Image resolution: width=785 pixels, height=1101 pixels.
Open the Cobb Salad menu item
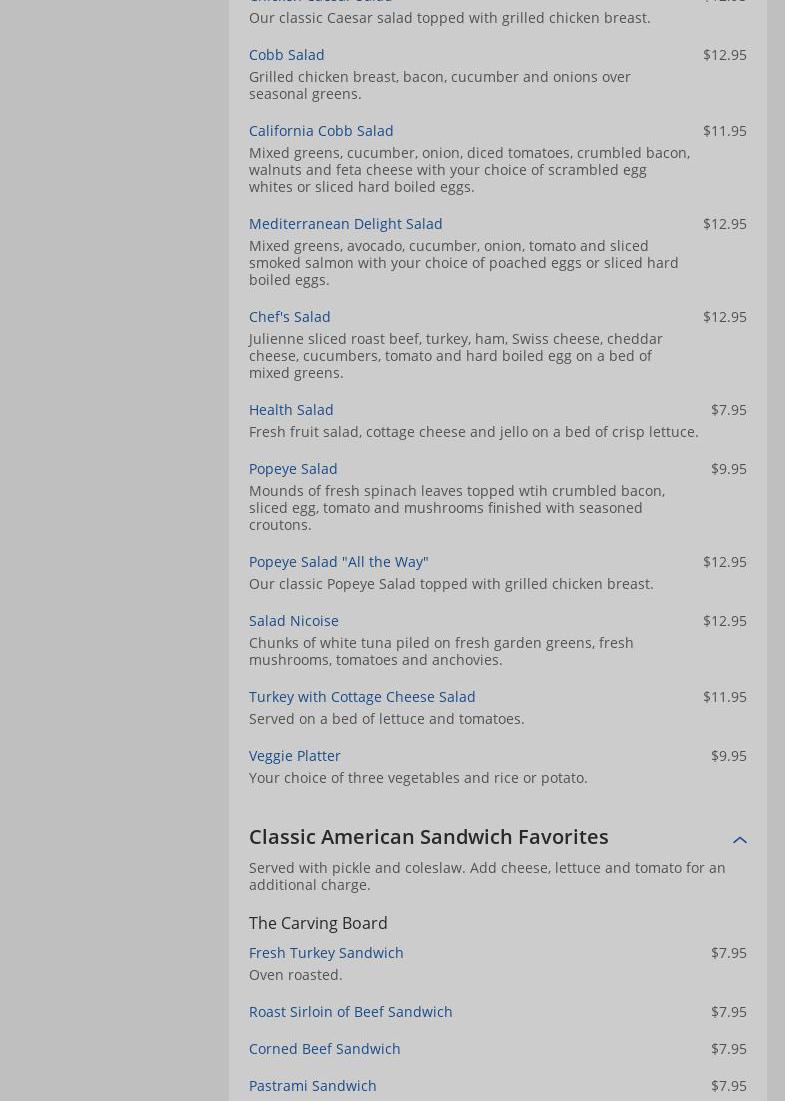(x=286, y=55)
